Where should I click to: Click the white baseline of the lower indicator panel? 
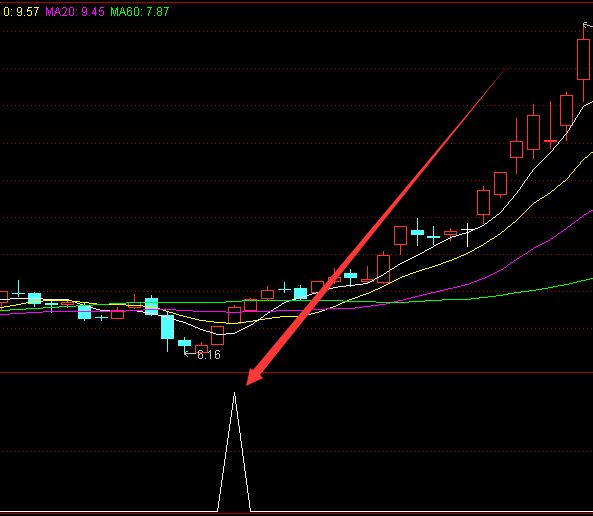coord(296,512)
